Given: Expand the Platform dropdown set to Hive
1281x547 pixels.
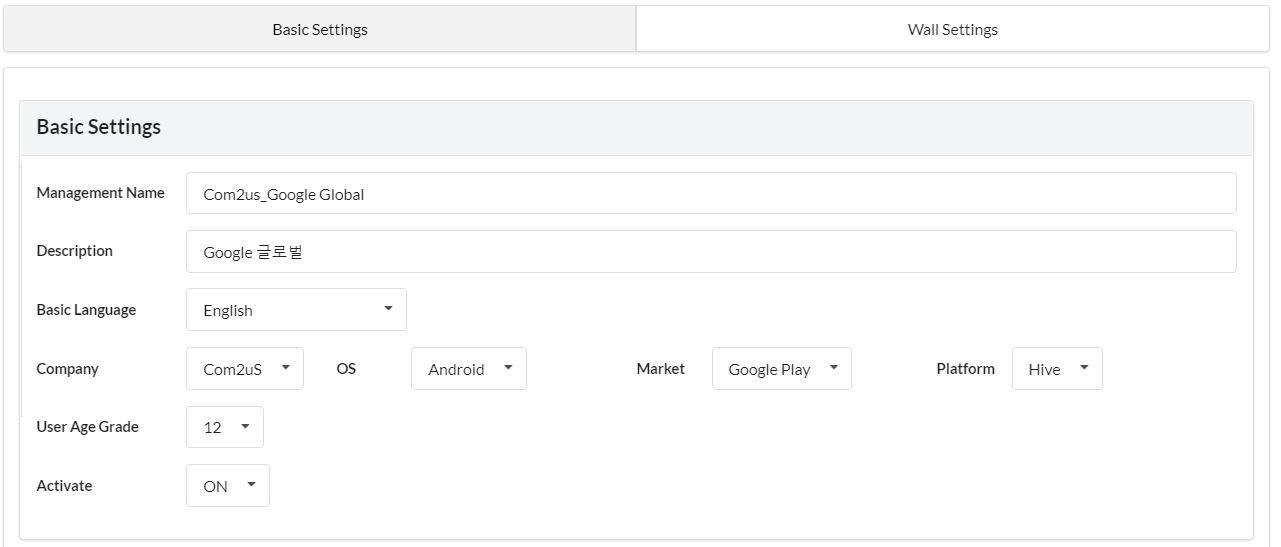Looking at the screenshot, I should tap(1057, 369).
